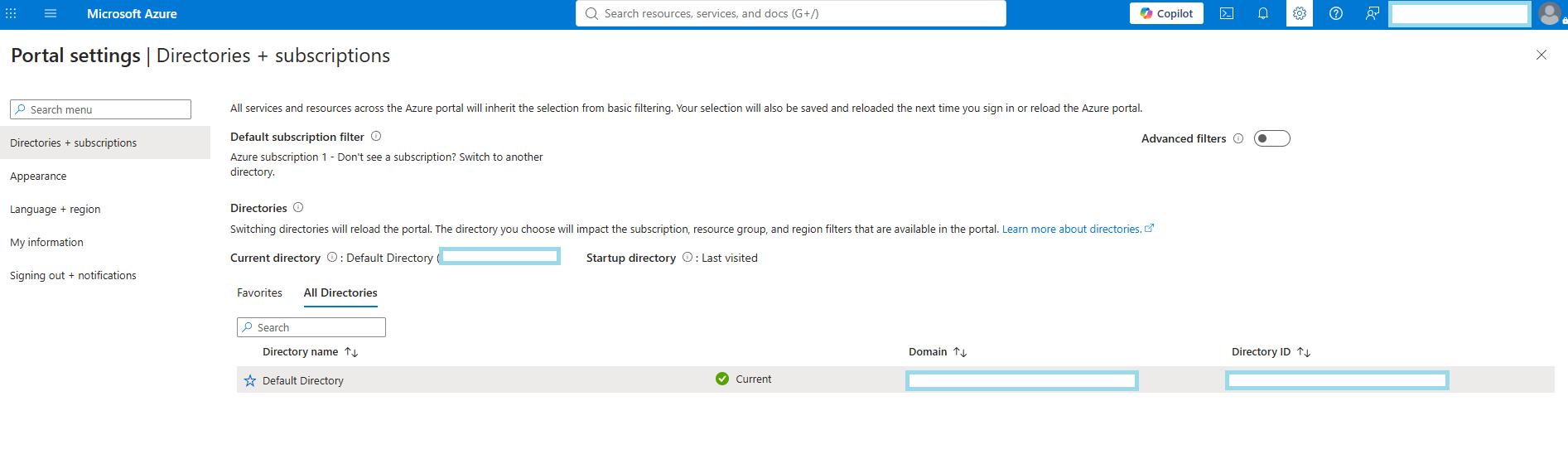
Task: Focus the Search menu field
Action: (x=100, y=109)
